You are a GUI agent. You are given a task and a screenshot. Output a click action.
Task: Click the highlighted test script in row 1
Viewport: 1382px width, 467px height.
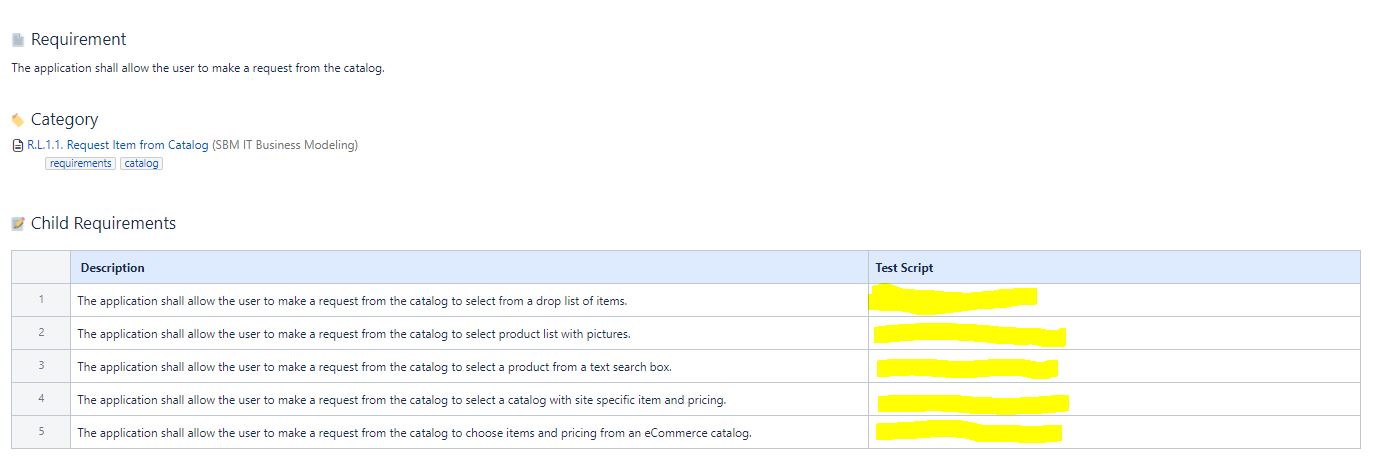pyautogui.click(x=953, y=297)
